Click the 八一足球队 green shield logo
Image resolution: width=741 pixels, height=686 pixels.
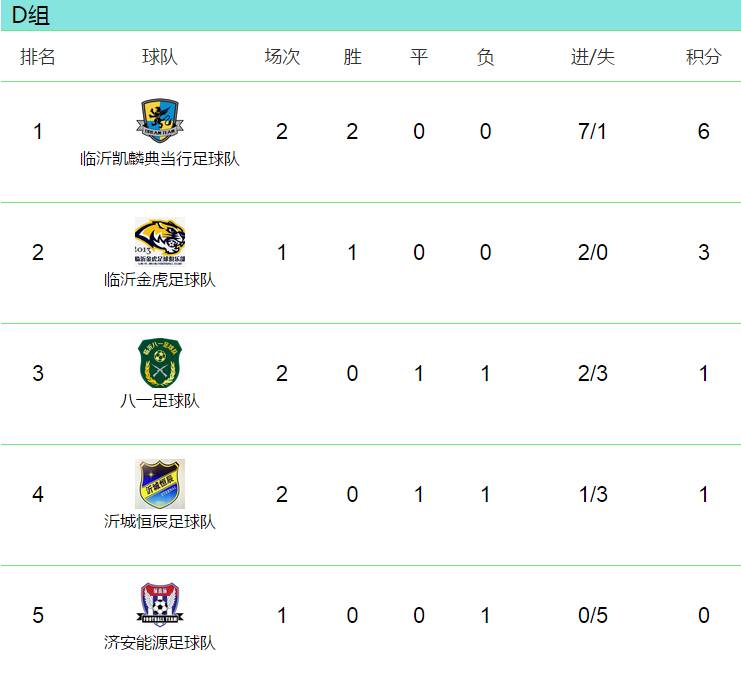pos(160,363)
